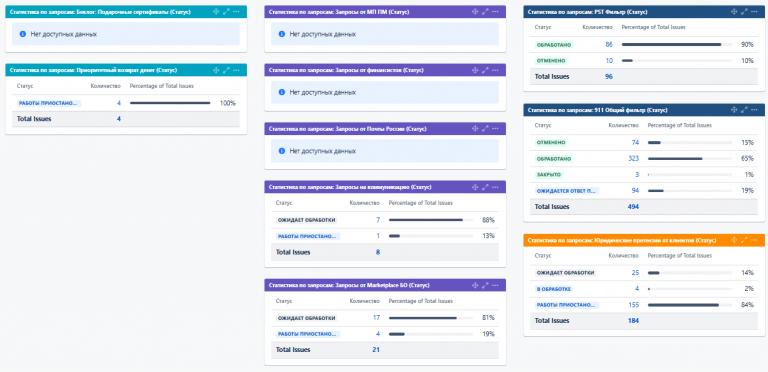This screenshot has width=768, height=372.
Task: Maximize the Запросы от финансистов gadget
Action: pos(485,70)
